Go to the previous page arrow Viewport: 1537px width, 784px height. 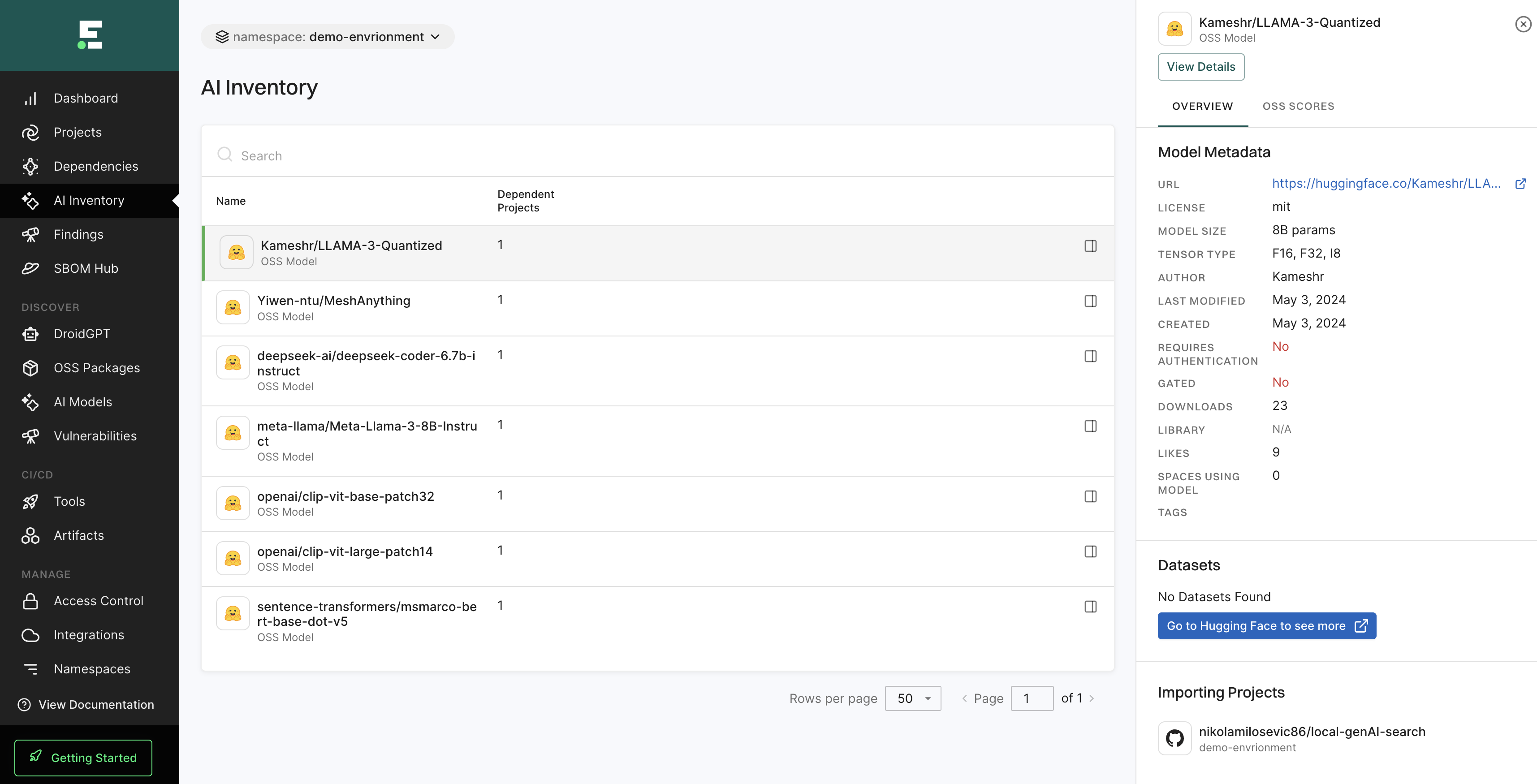coord(964,698)
